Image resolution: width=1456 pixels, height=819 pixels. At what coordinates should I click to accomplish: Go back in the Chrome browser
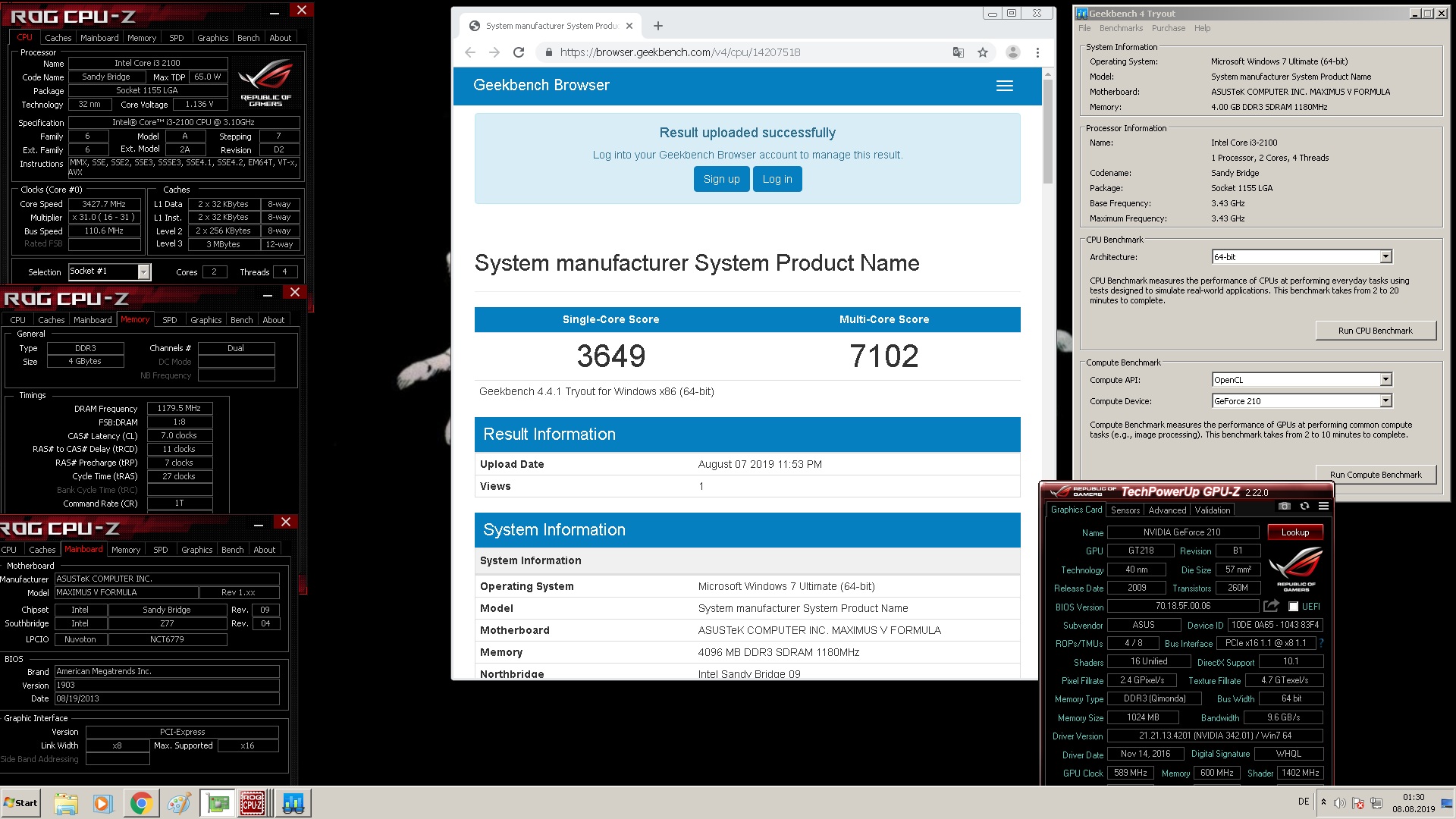pos(470,52)
